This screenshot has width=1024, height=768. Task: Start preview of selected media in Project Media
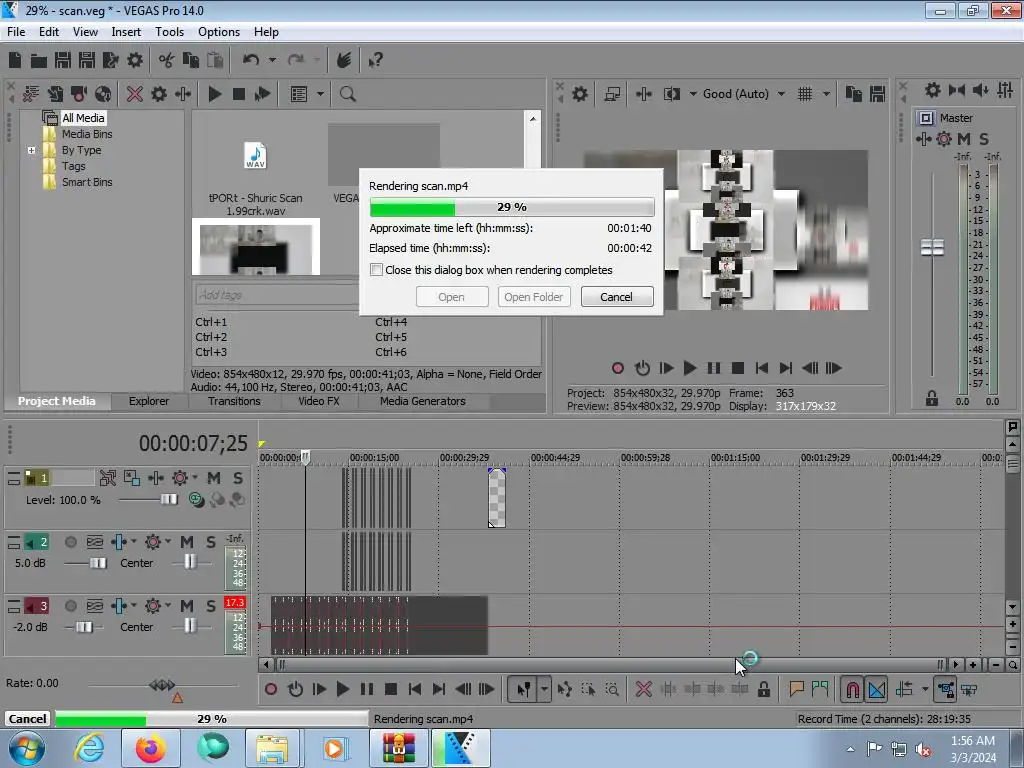tap(215, 94)
